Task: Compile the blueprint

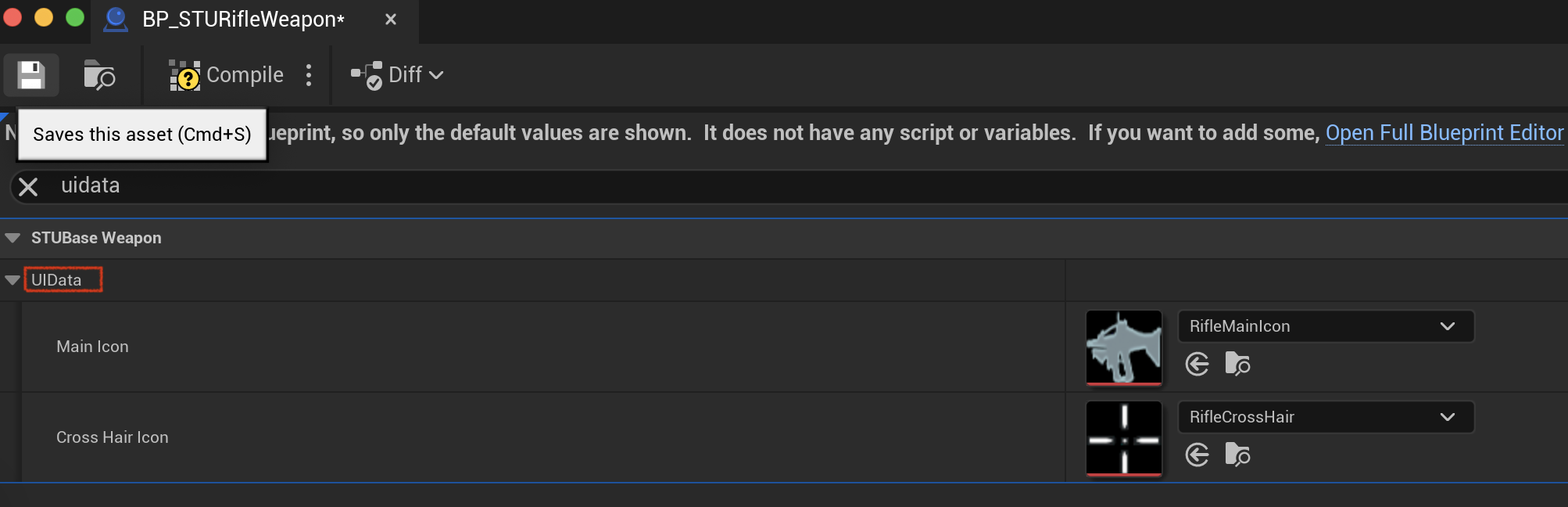Action: 227,75
